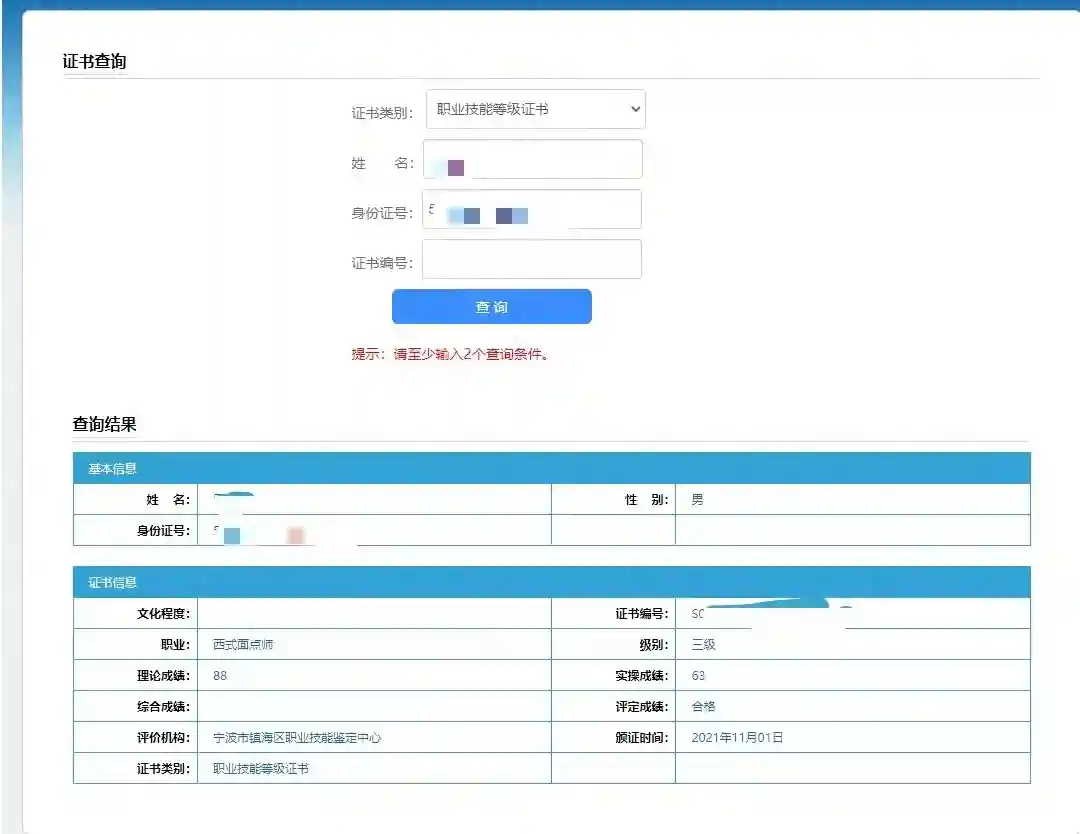Screen dimensions: 1080x834
Task: Select the 西式面点师 occupation cell
Action: 242,644
